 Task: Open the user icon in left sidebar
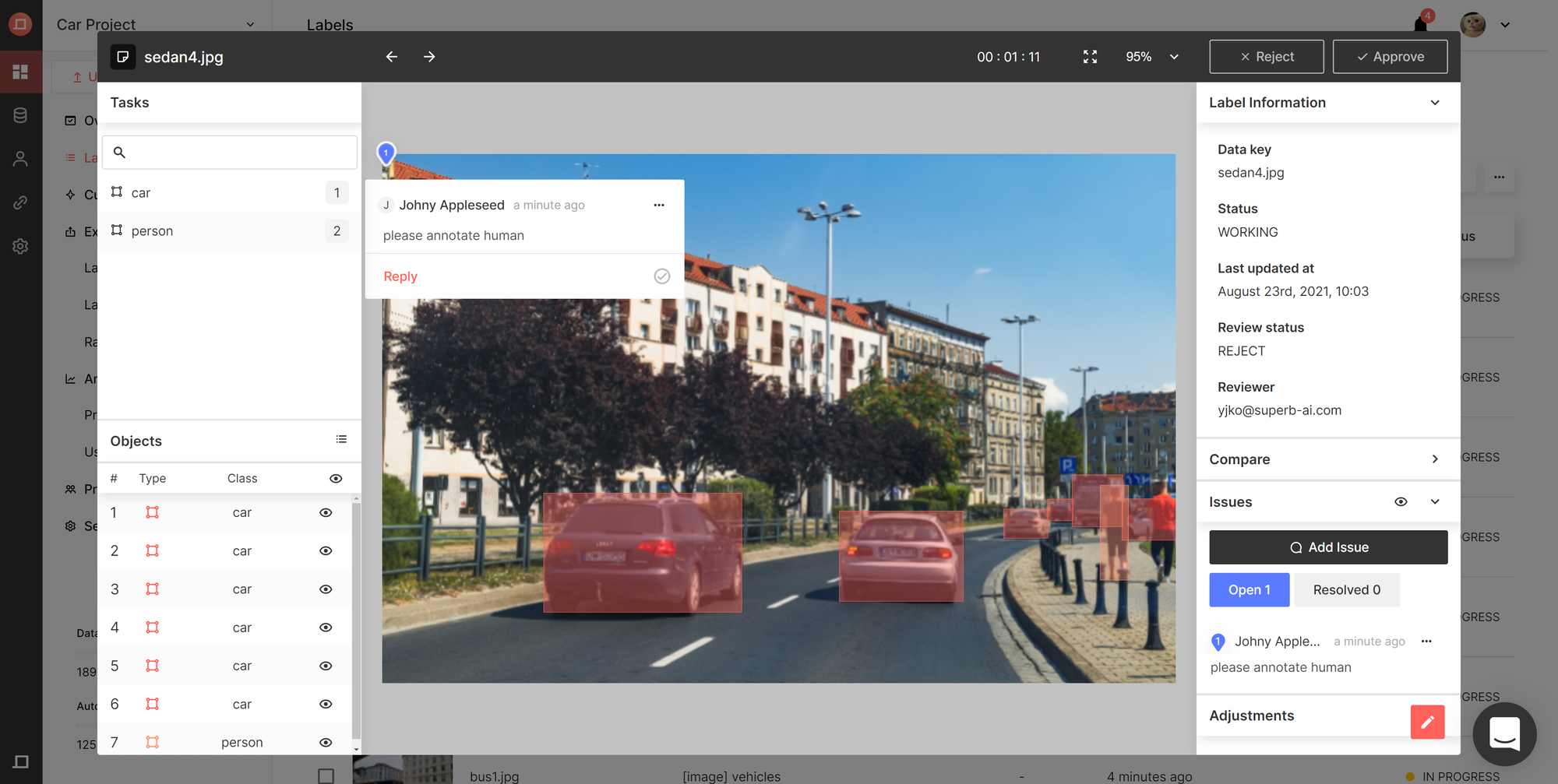click(21, 159)
